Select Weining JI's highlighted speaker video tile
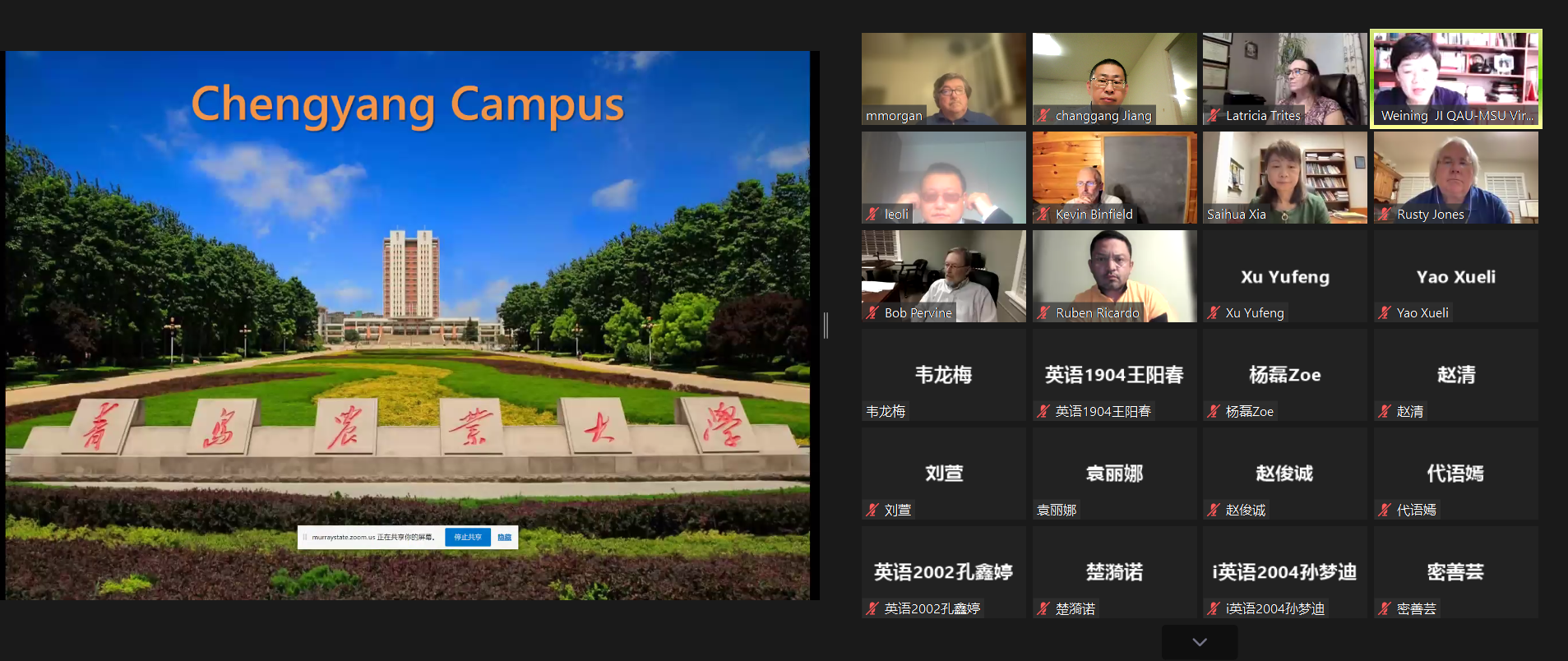Viewport: 1568px width, 661px height. (x=1455, y=78)
